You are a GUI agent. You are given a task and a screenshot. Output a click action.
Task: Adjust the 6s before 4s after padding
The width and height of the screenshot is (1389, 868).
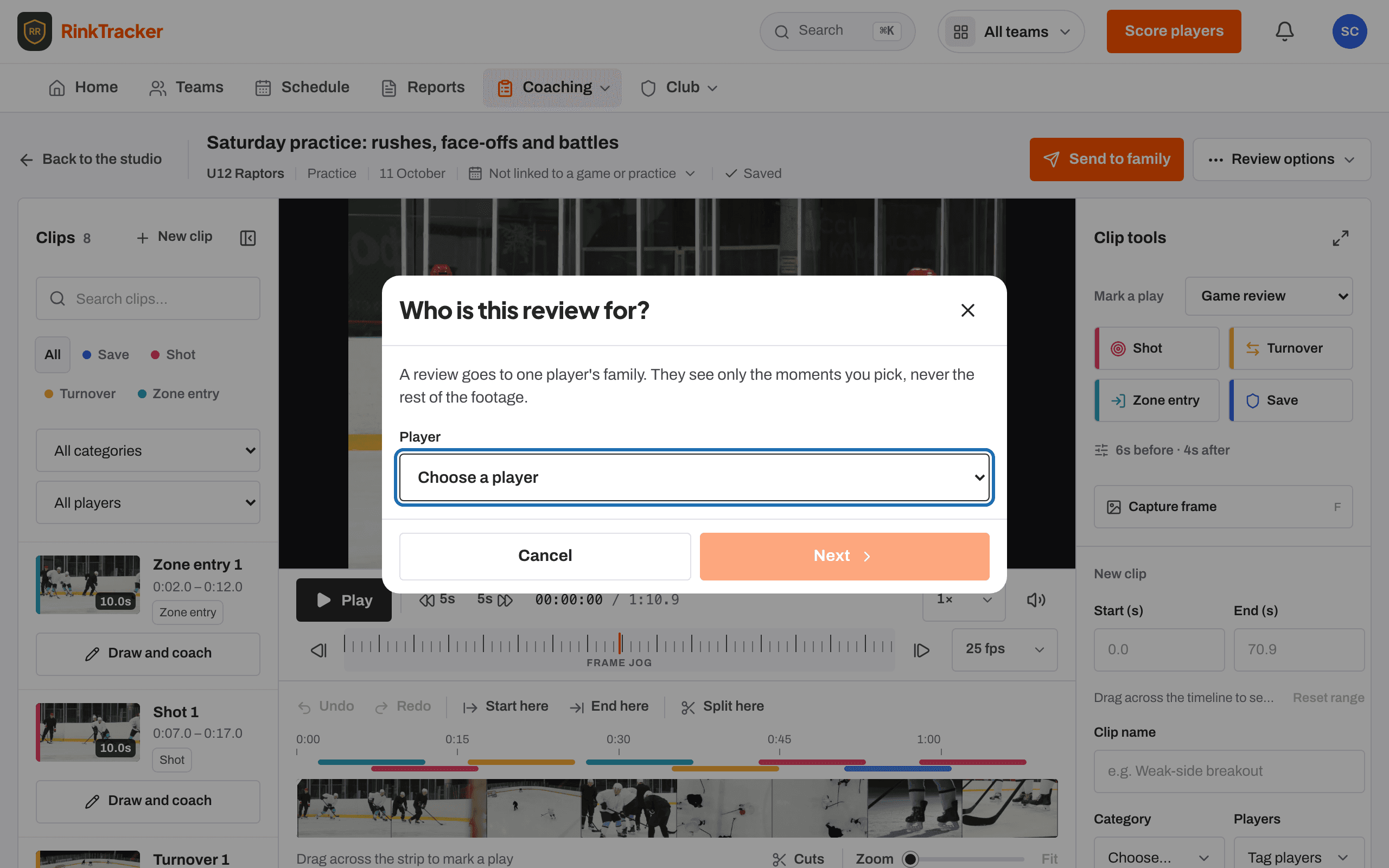(1162, 451)
